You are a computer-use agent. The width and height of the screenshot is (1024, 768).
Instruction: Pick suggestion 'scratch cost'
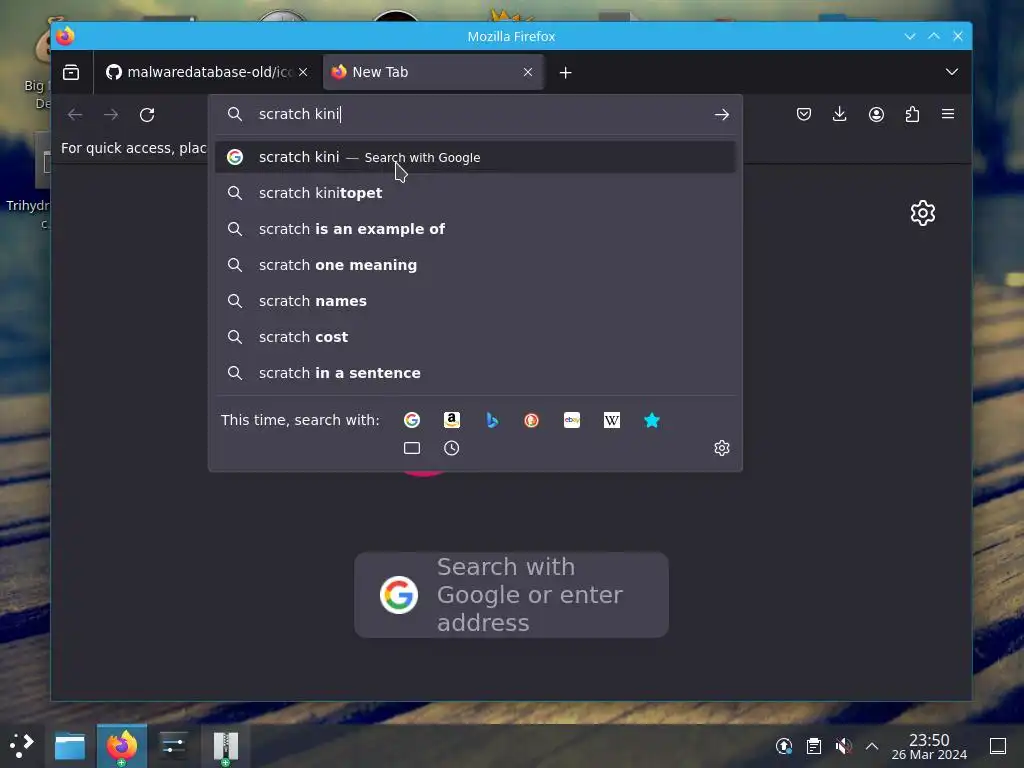[475, 337]
